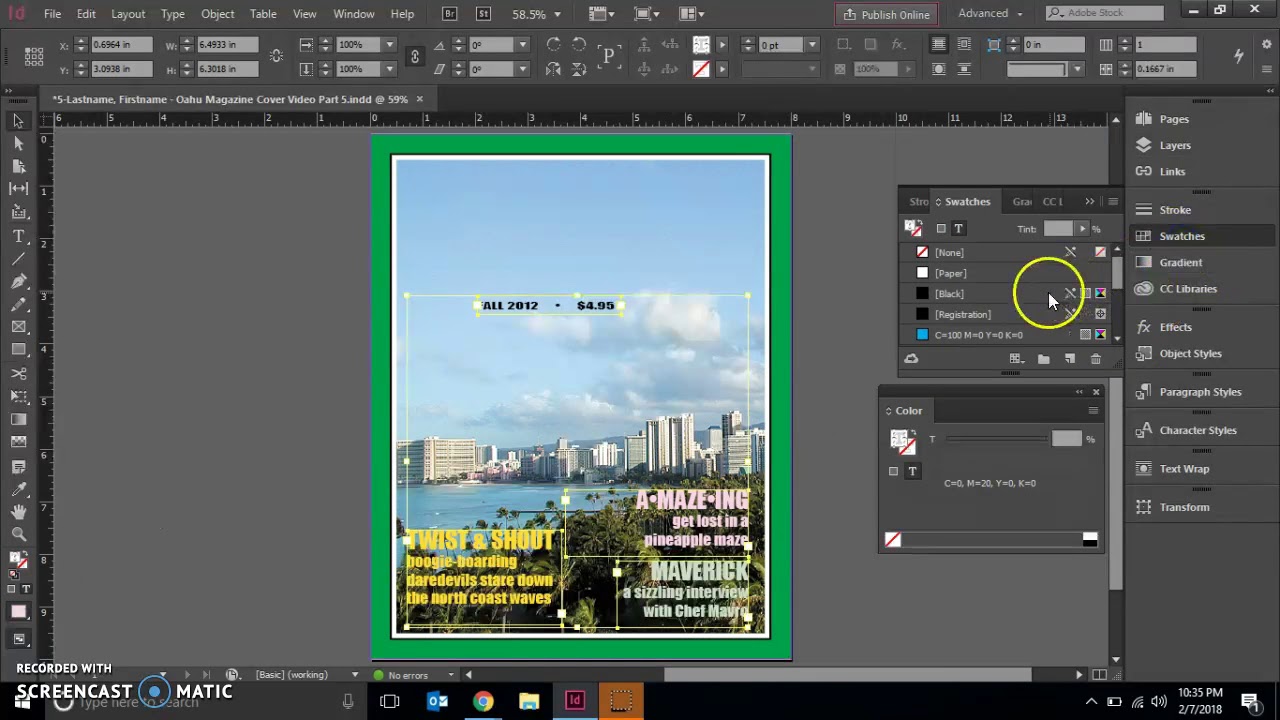Click the tint slider in Color panel
The height and width of the screenshot is (720, 1280).
(996, 439)
